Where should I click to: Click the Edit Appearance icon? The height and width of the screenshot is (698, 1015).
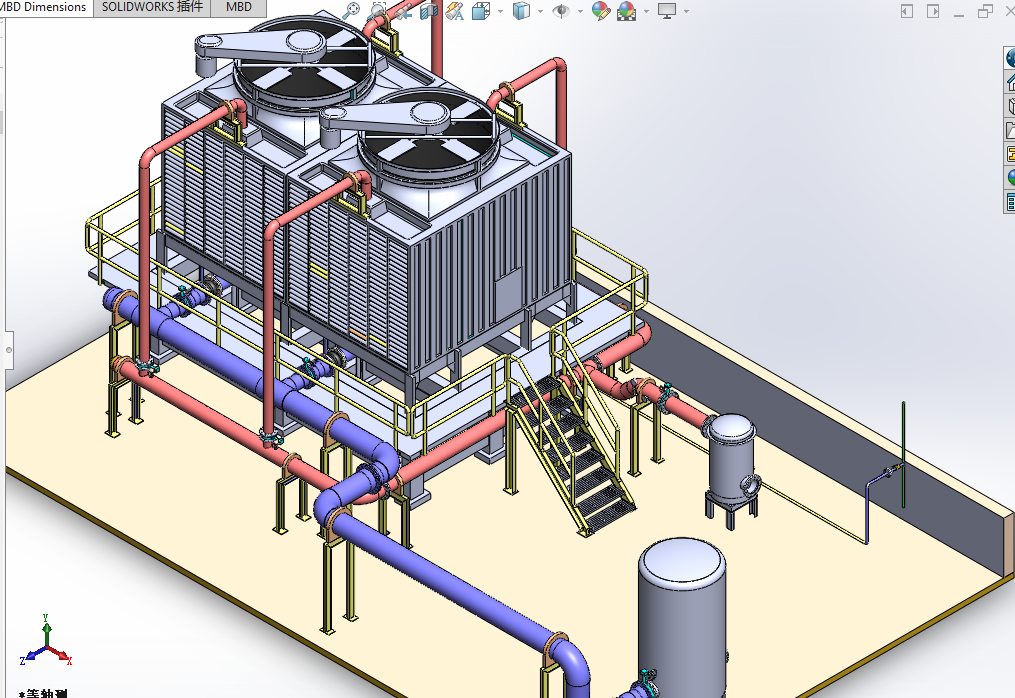(600, 11)
